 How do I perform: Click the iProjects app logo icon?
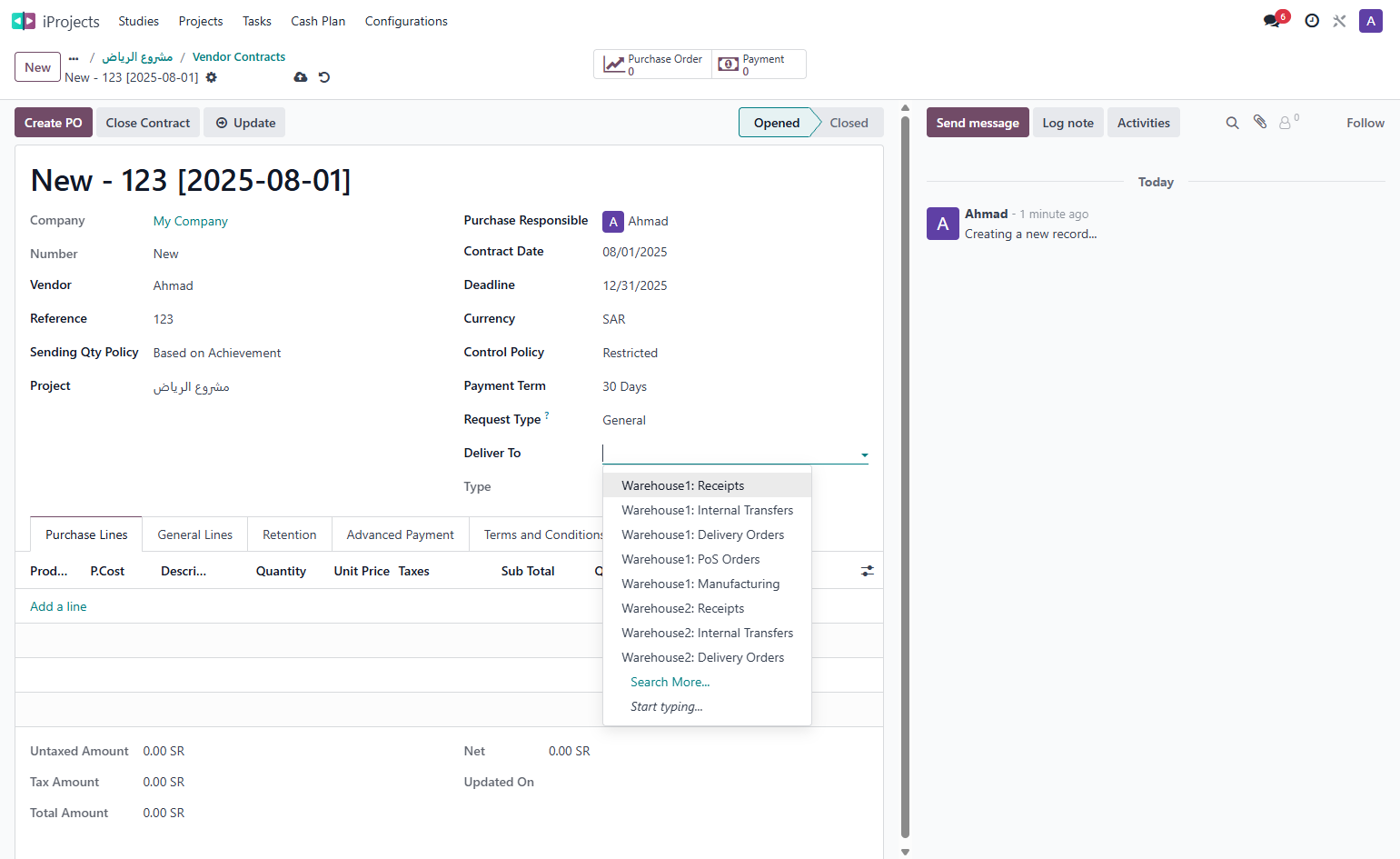pos(24,21)
